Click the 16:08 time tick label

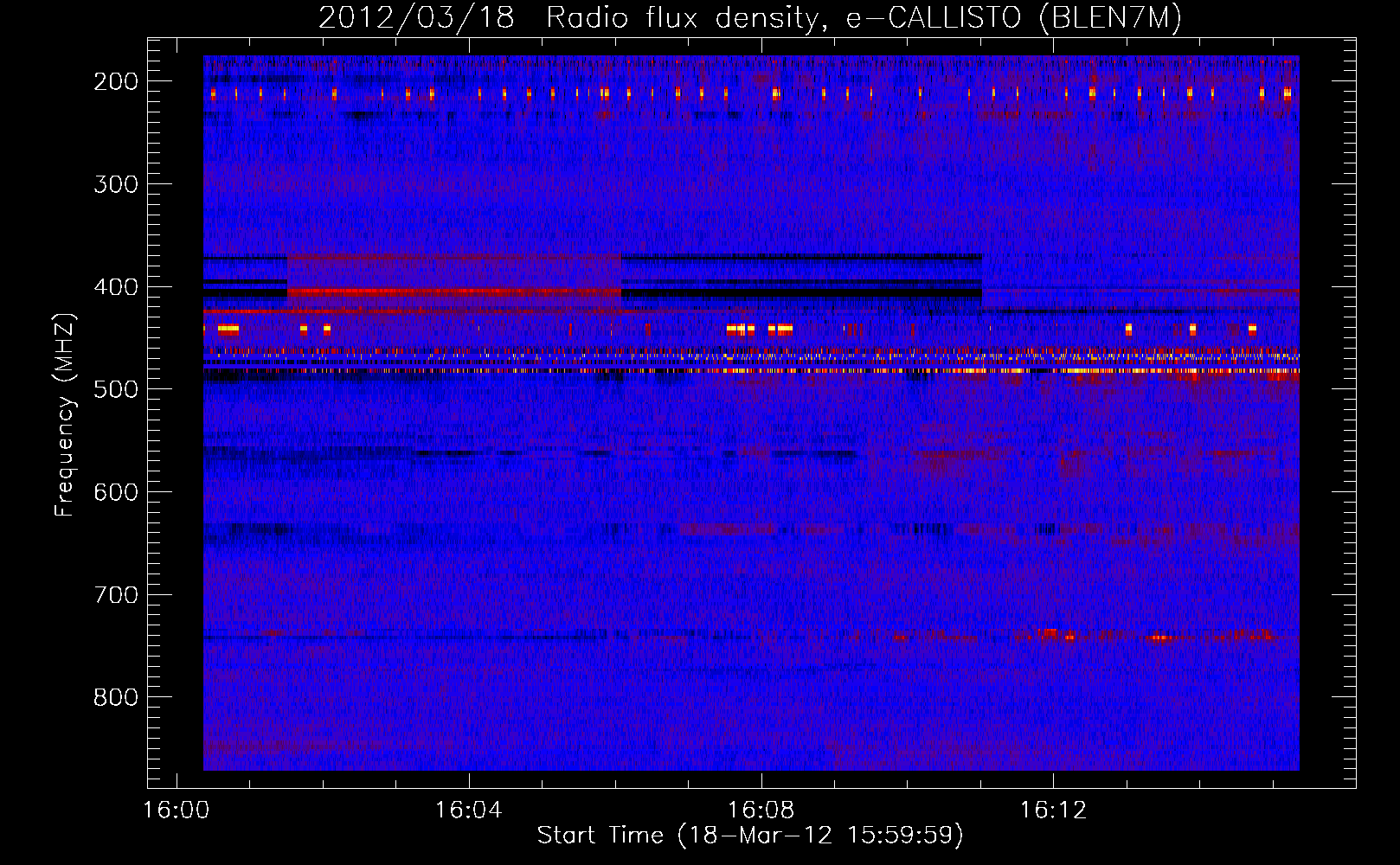[x=761, y=811]
